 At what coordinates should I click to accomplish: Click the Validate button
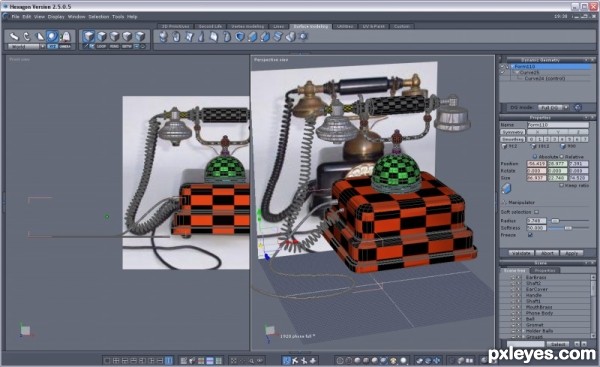pyautogui.click(x=521, y=253)
